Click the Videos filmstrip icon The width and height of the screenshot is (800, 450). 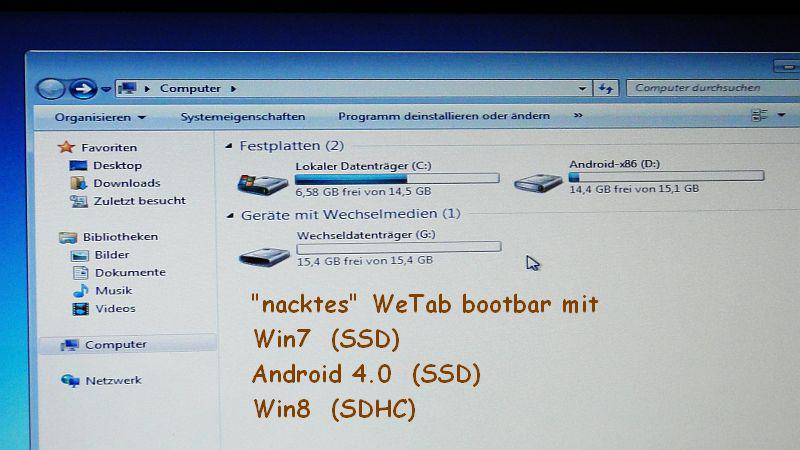point(81,309)
